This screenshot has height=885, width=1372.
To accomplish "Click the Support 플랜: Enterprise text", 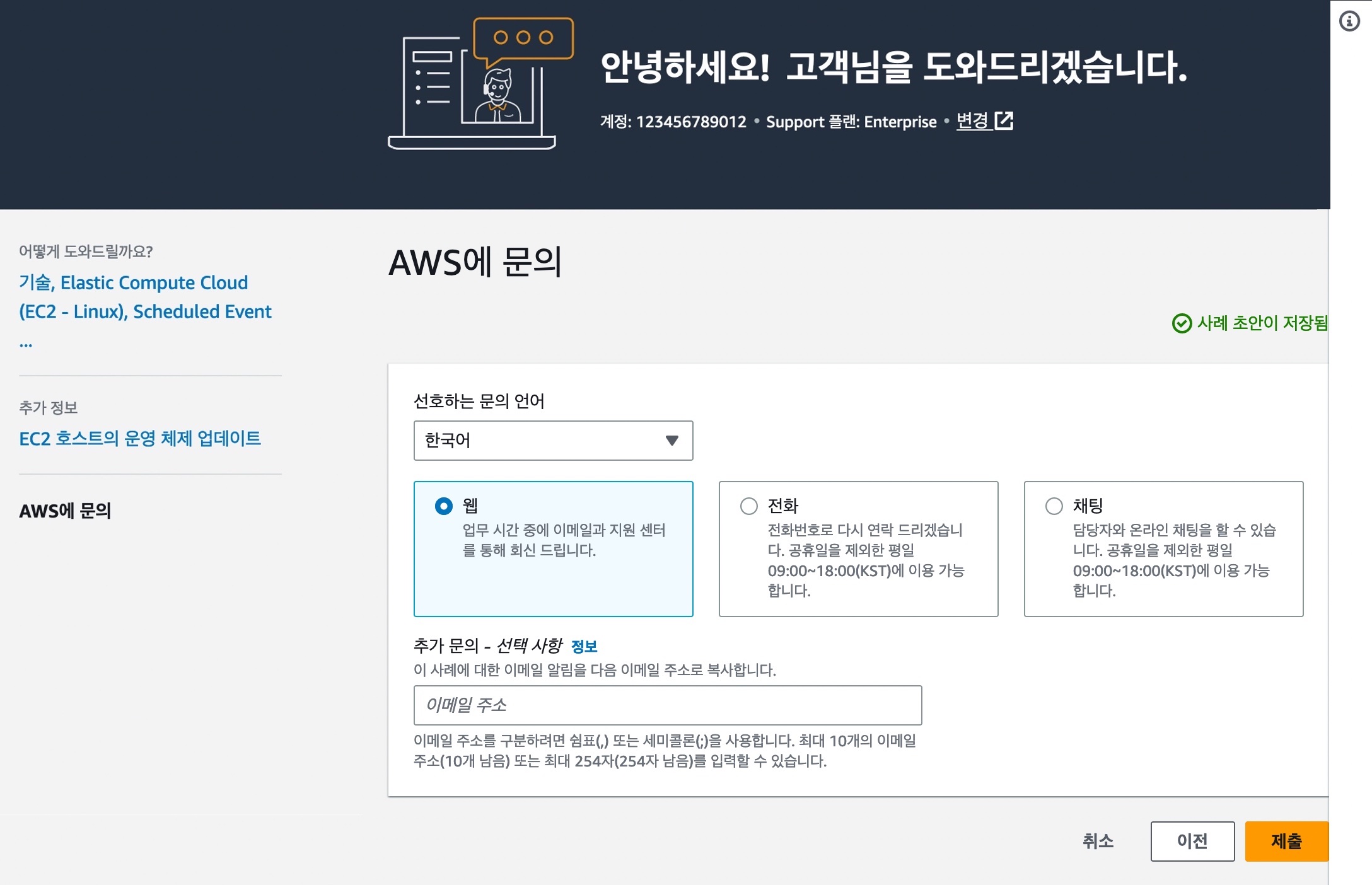I will [x=851, y=122].
